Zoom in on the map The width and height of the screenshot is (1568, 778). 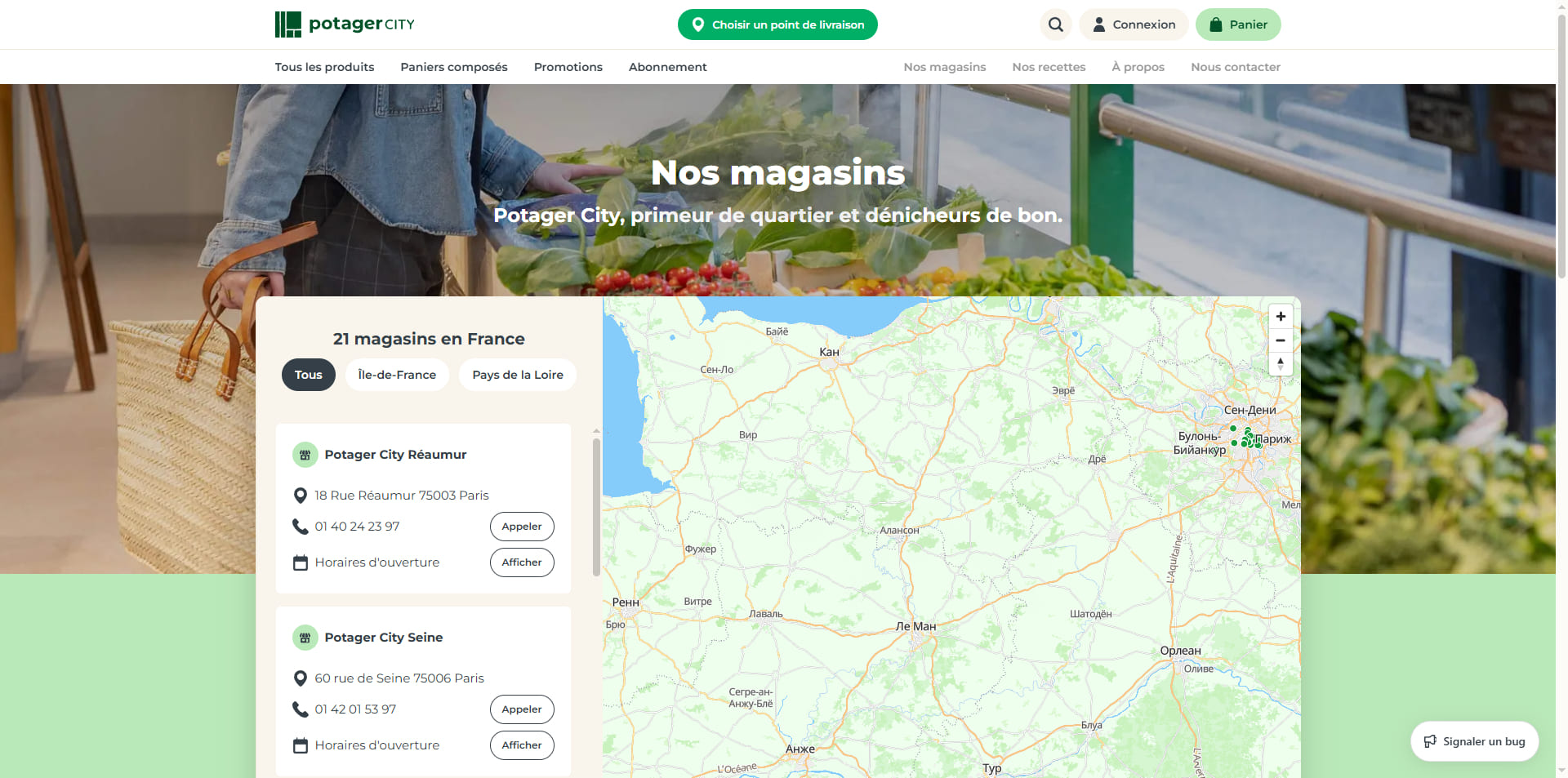[x=1281, y=317]
